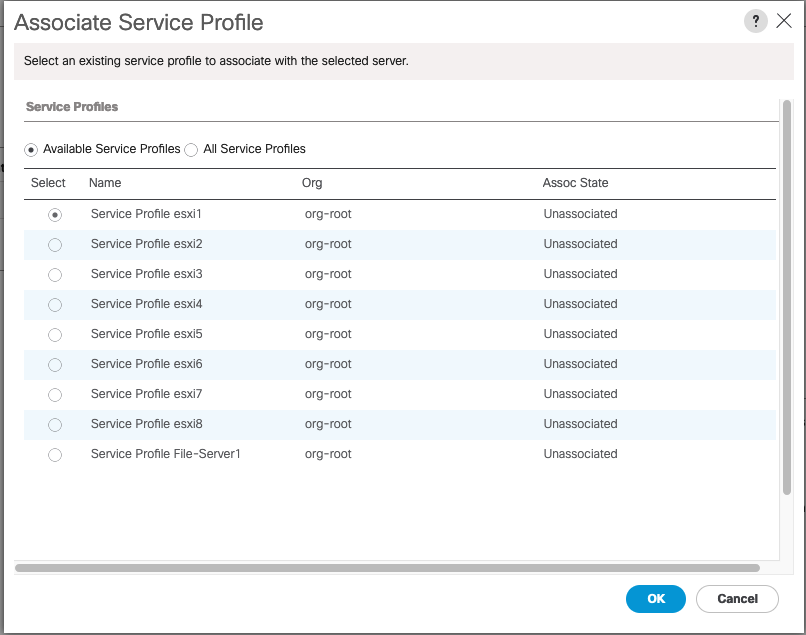Choose radio button for Service Profile esxi2
Screen dimensions: 806x635
click(x=55, y=245)
